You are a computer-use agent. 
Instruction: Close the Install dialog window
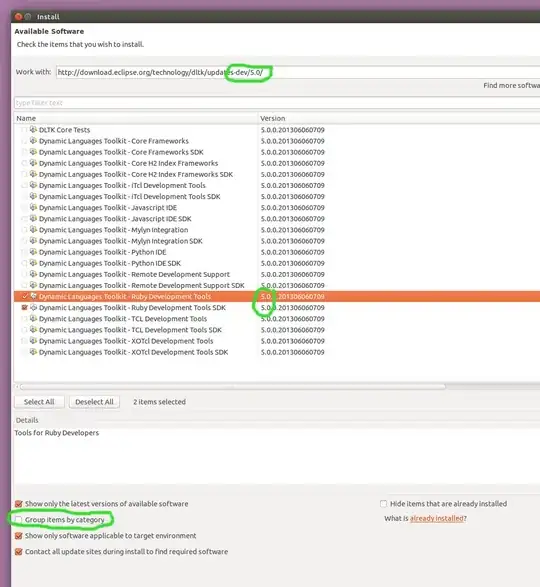coord(18,16)
